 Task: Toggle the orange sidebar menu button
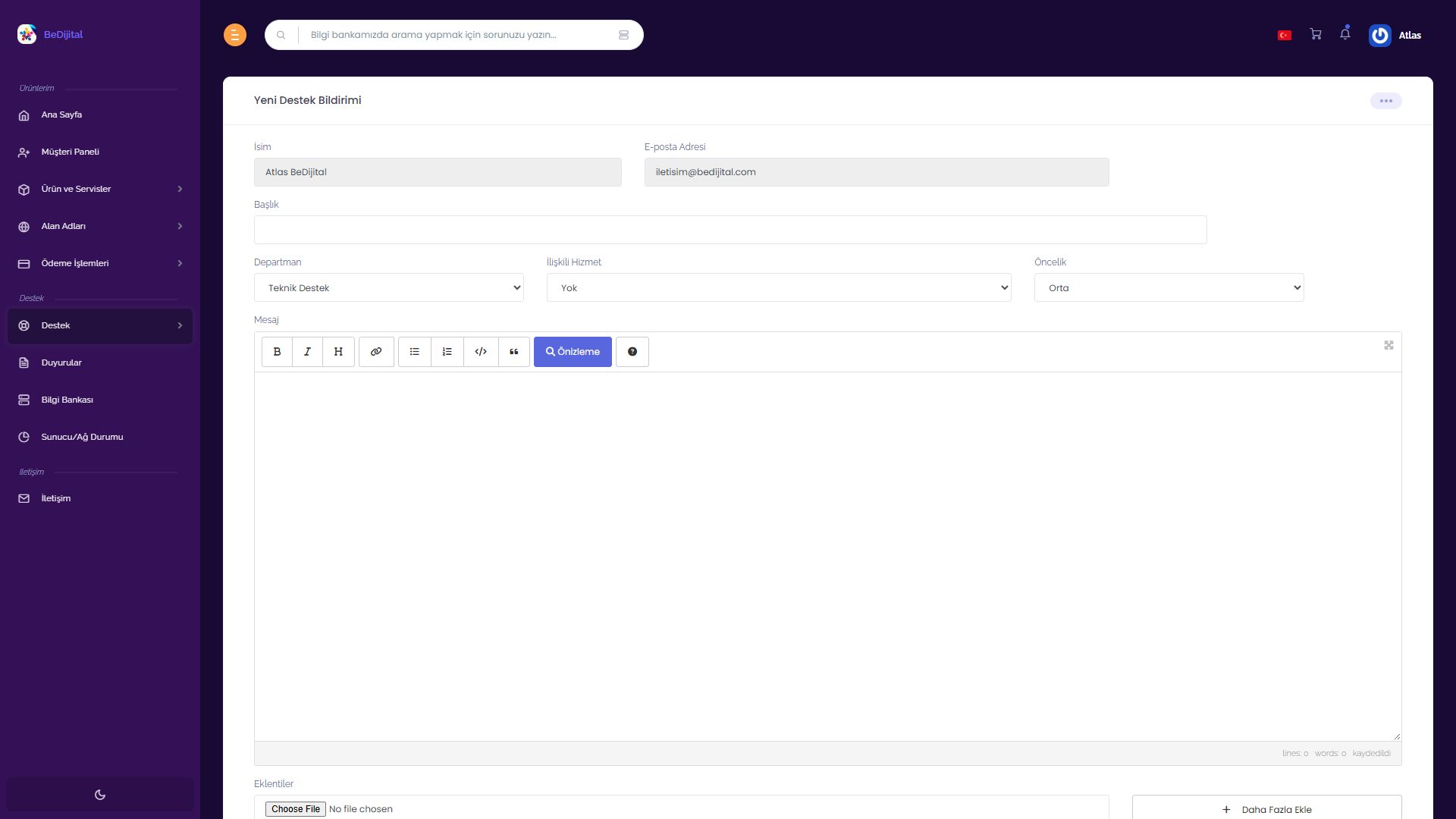[235, 35]
